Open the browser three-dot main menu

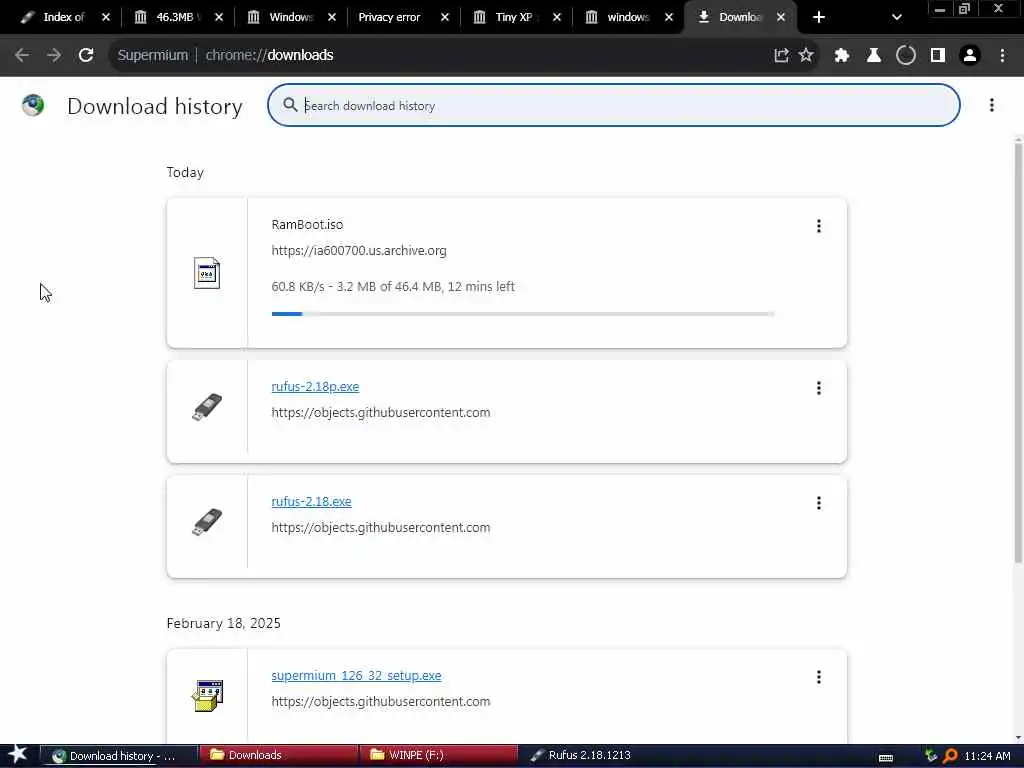1002,56
